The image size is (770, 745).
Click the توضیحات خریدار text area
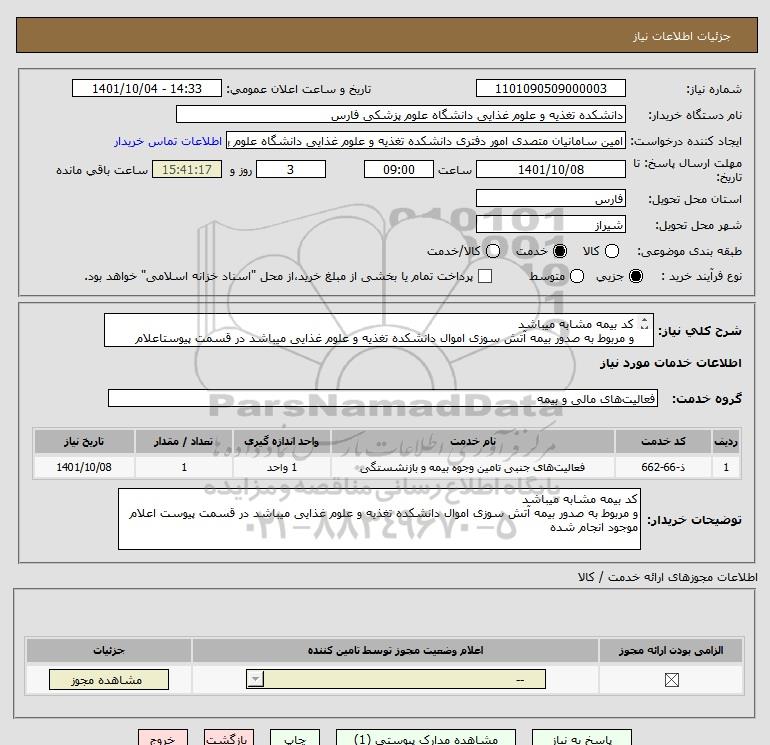[x=379, y=519]
